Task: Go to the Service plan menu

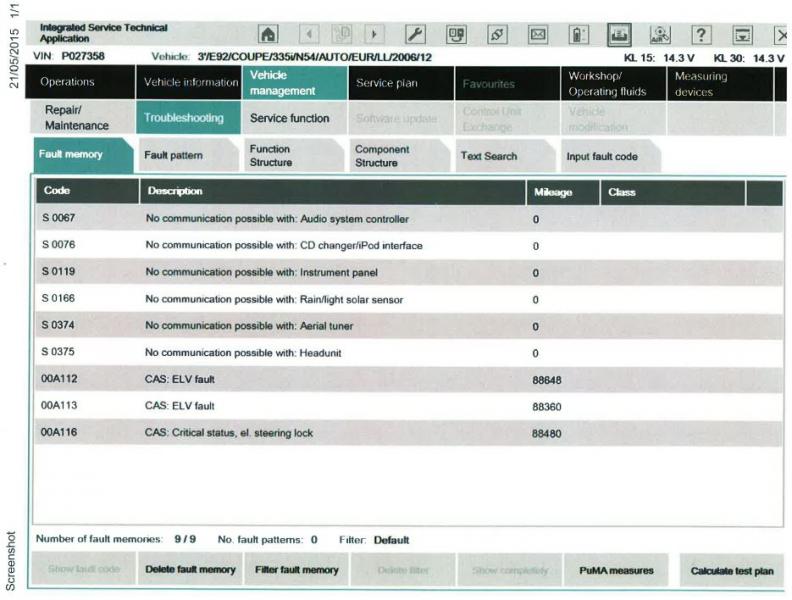Action: point(387,83)
